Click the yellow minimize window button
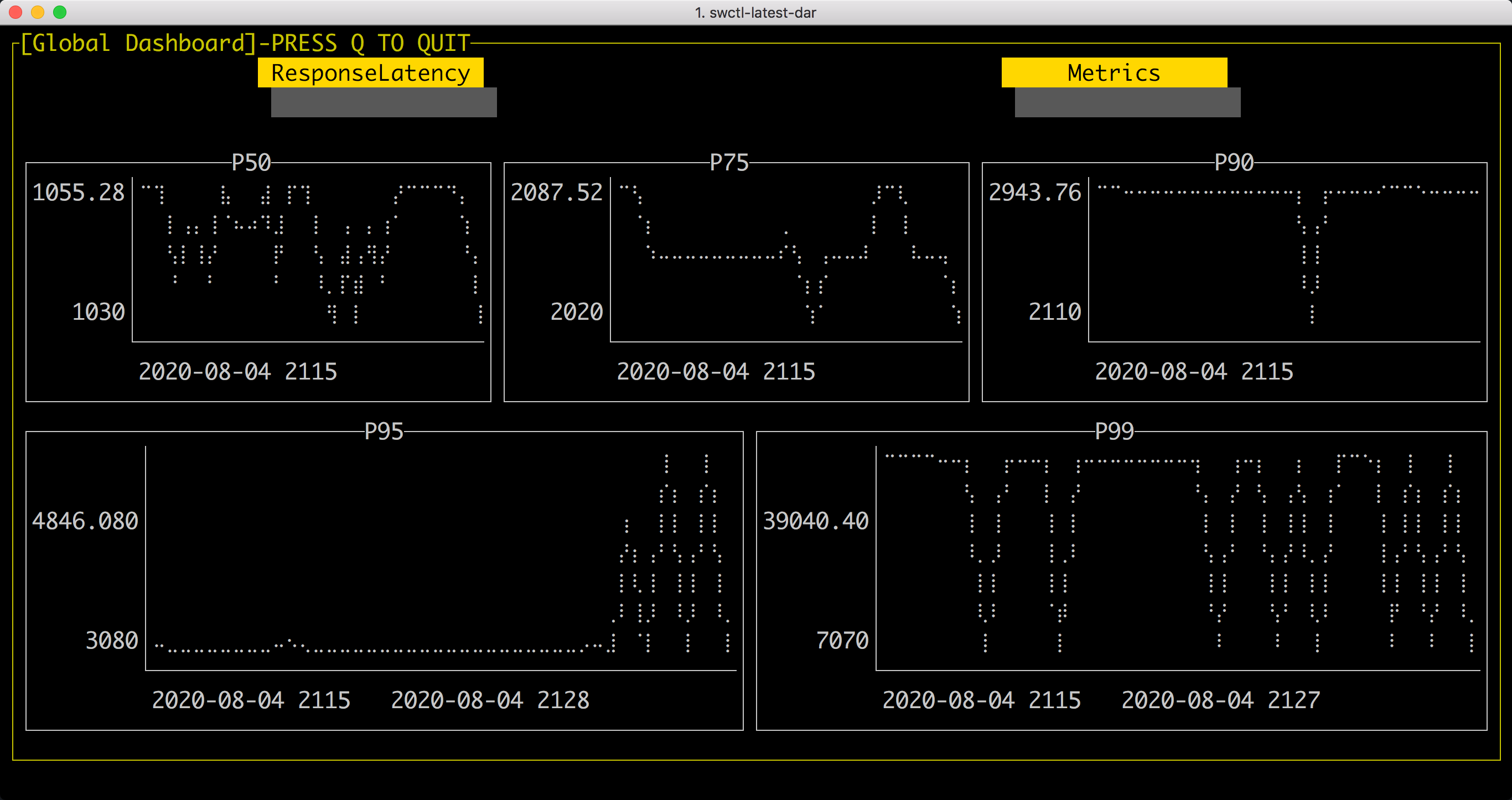The image size is (1512, 800). (38, 12)
